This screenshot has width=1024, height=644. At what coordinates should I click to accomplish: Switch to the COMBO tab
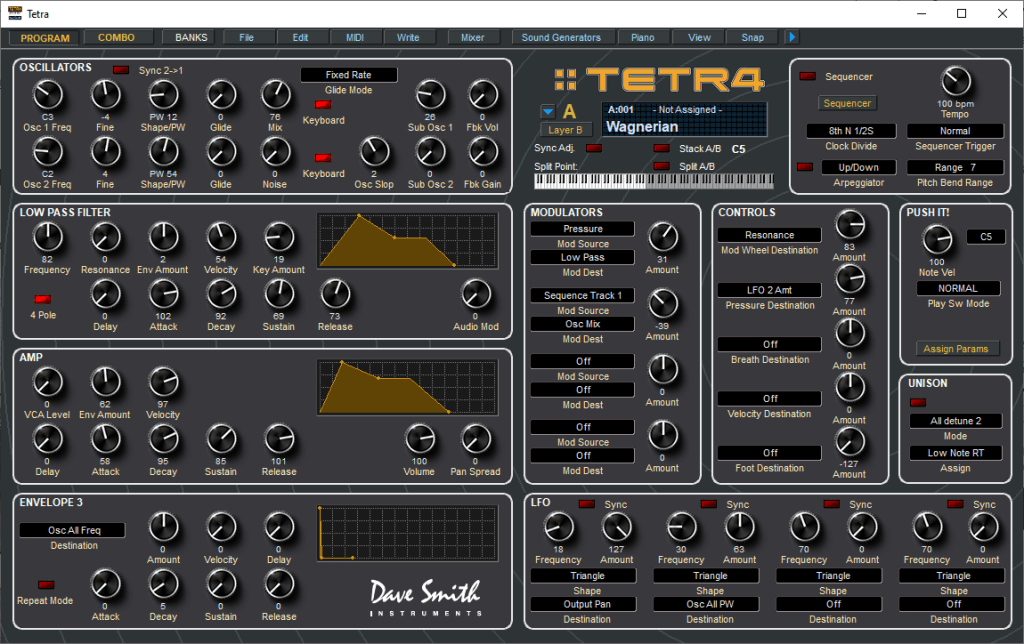point(116,38)
